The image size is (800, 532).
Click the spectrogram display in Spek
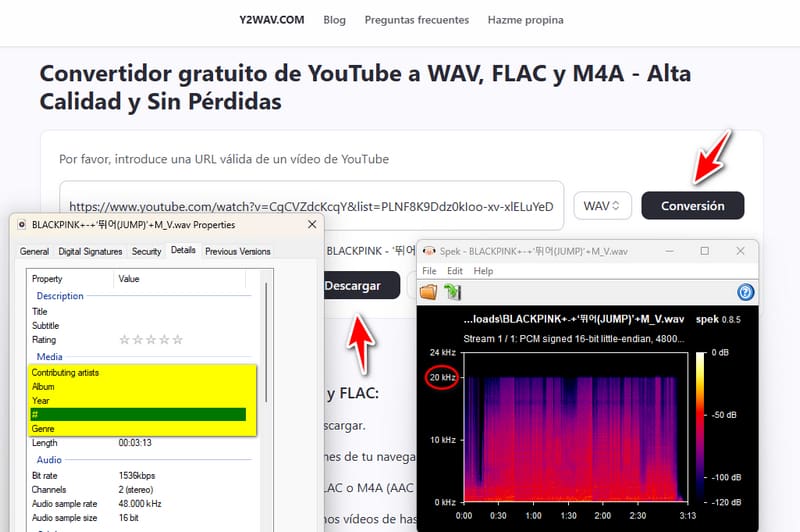pyautogui.click(x=576, y=427)
